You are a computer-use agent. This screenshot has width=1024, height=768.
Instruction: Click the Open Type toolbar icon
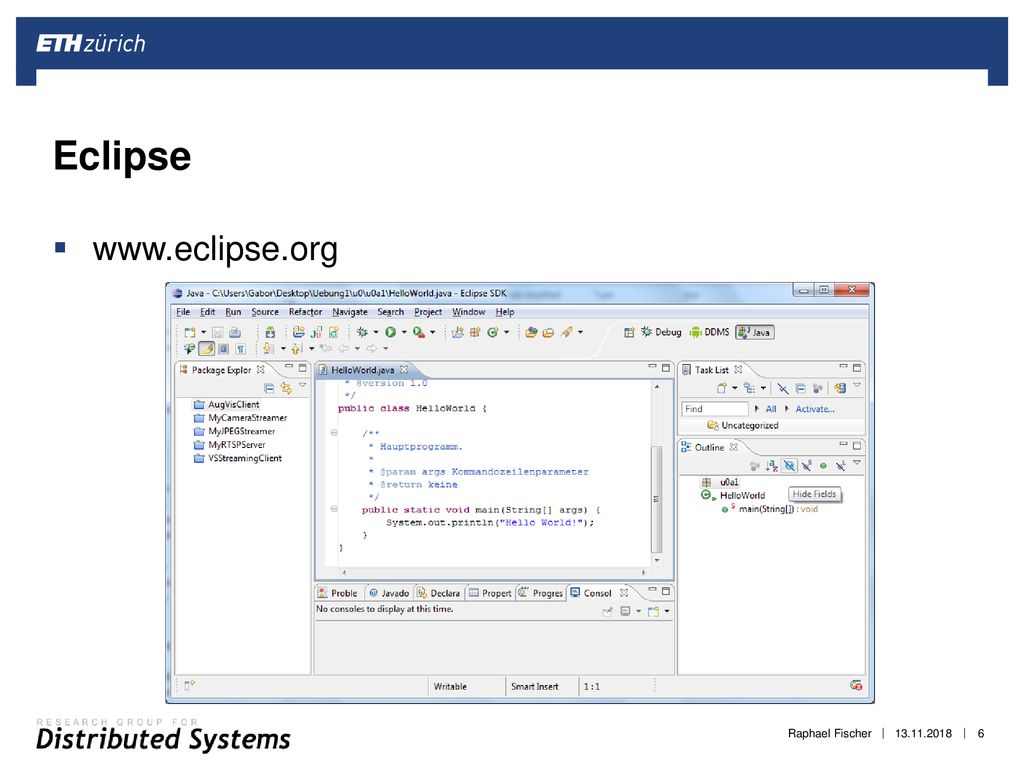(x=531, y=332)
